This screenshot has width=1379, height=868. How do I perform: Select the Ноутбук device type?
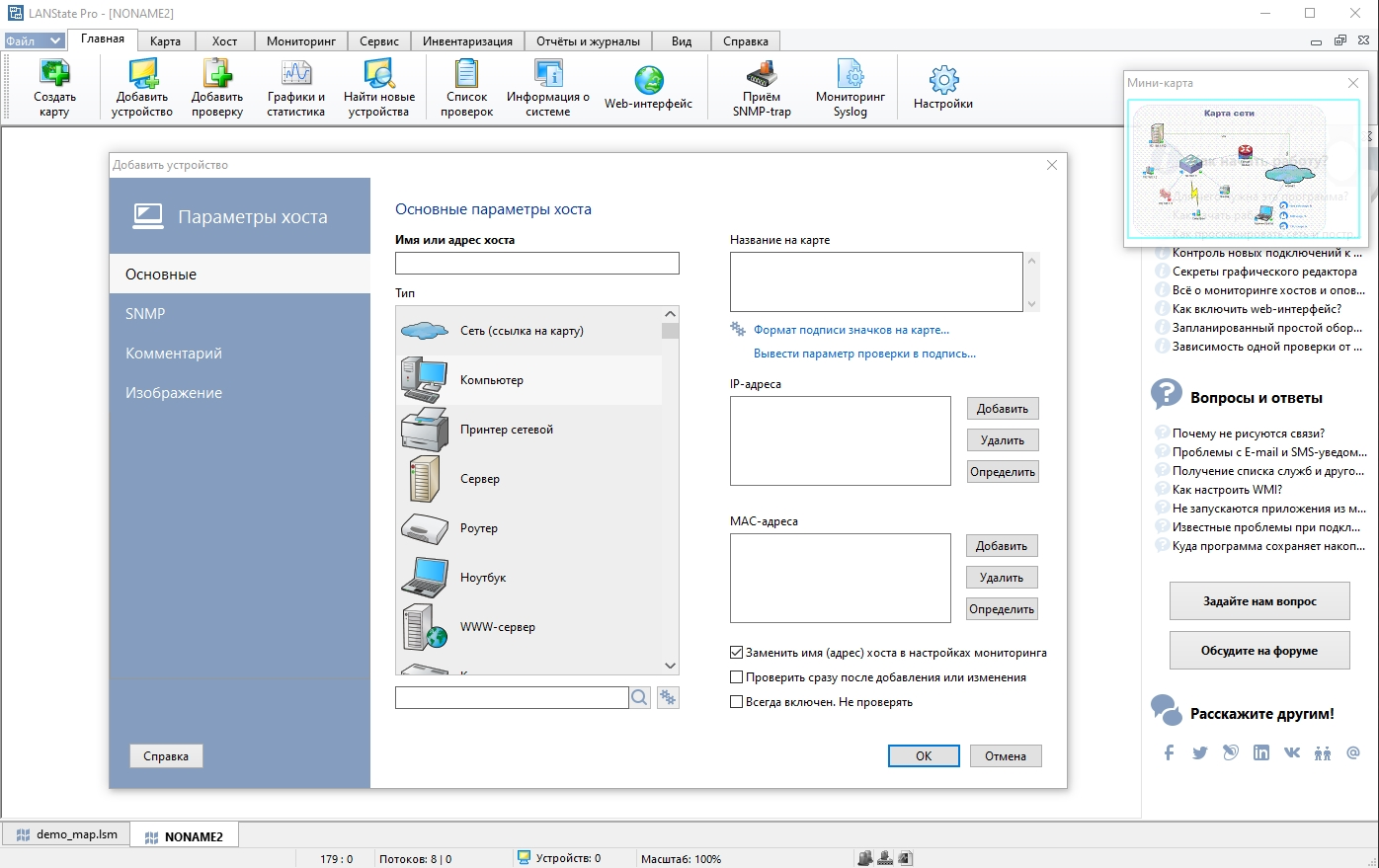point(528,578)
